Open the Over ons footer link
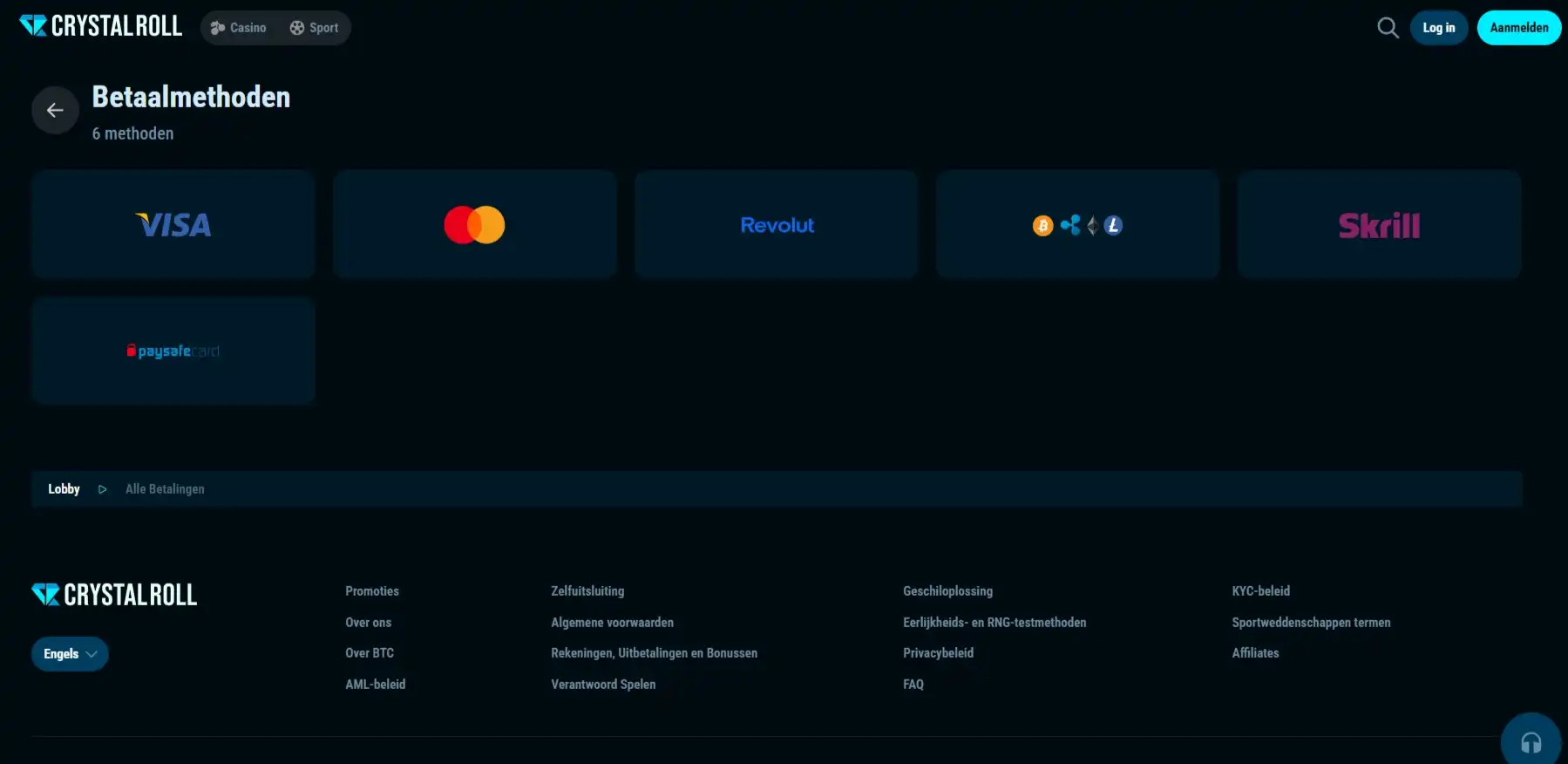Image resolution: width=1568 pixels, height=764 pixels. (368, 623)
